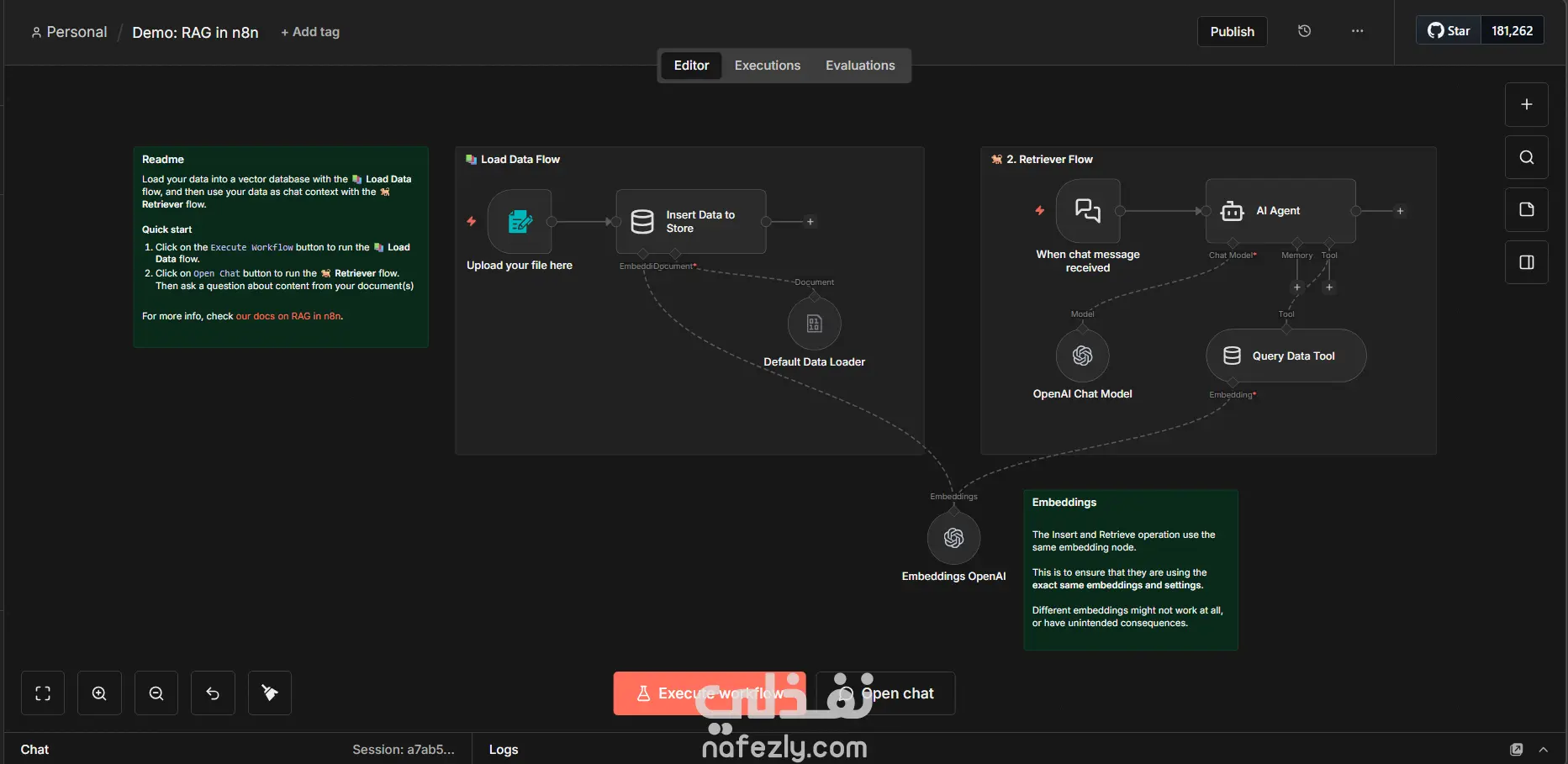Click the plus connector after AI Agent
1568x764 pixels.
pos(1400,211)
